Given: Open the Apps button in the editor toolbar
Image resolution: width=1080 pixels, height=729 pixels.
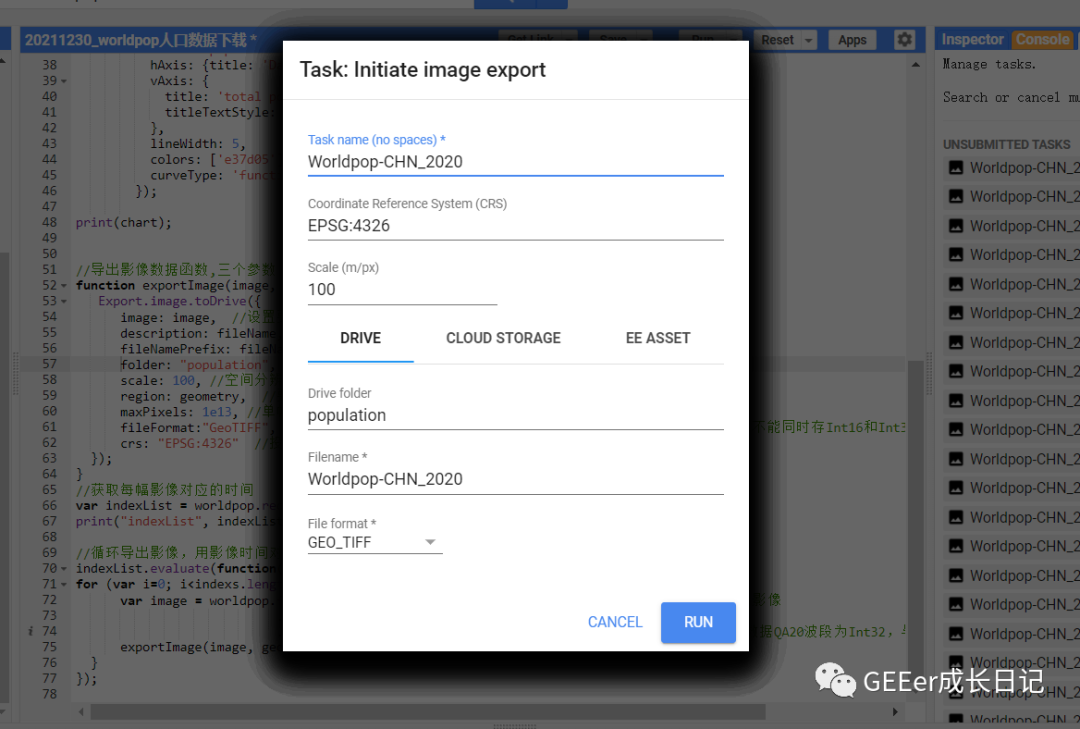Looking at the screenshot, I should point(852,40).
